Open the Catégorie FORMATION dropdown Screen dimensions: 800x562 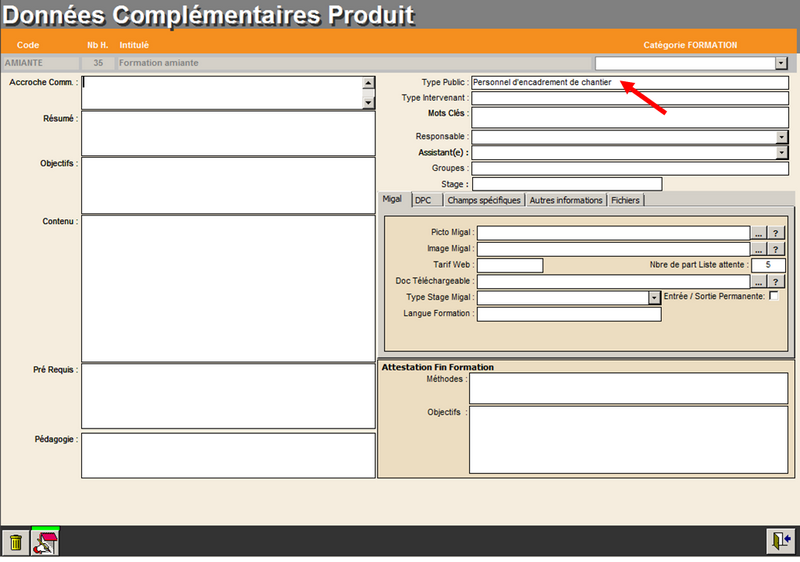pos(781,63)
